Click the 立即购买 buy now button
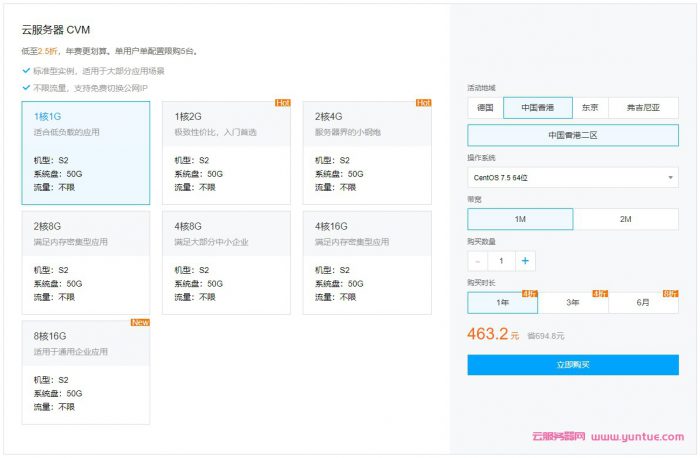 point(573,366)
